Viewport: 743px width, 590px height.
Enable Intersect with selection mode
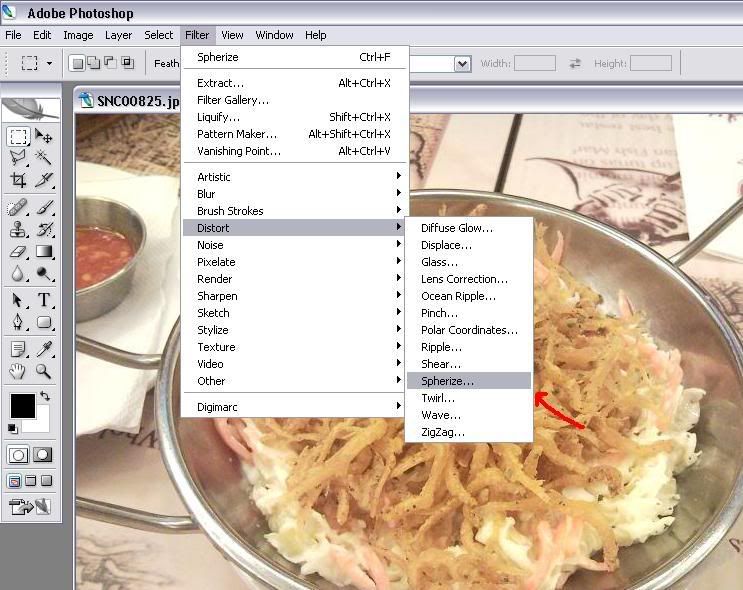click(127, 63)
